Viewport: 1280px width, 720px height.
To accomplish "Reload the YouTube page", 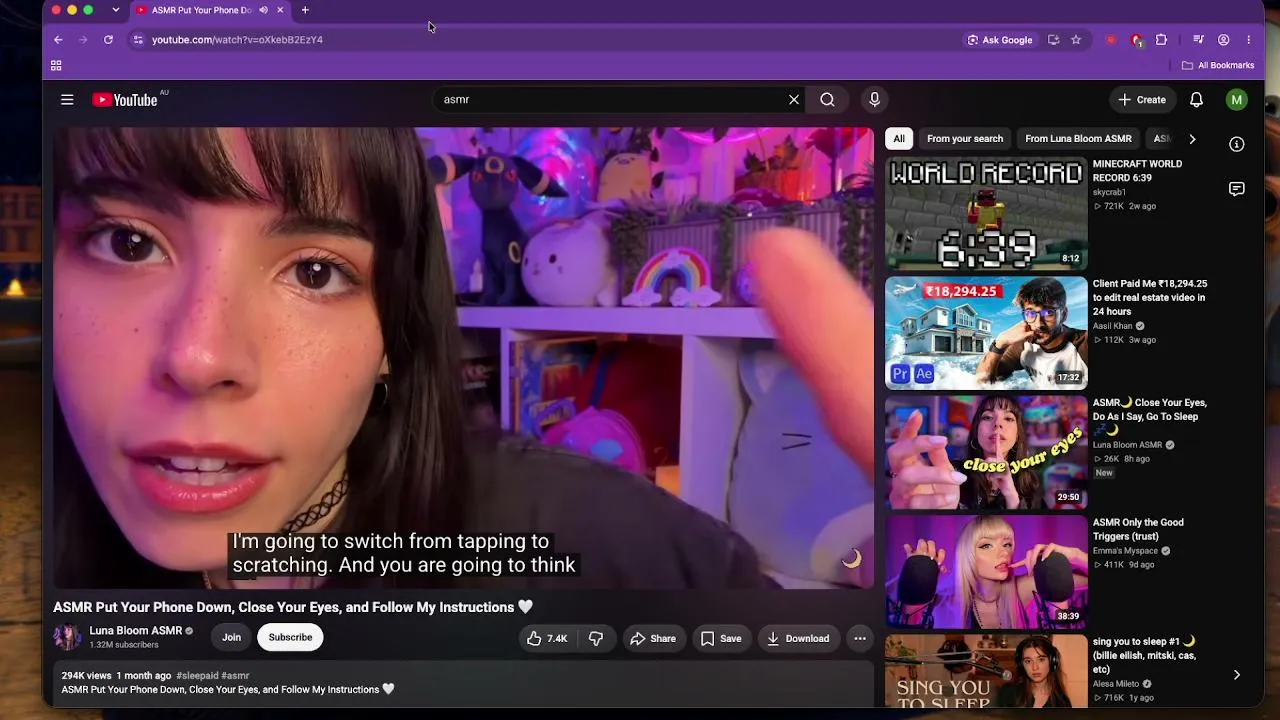I will [x=108, y=40].
